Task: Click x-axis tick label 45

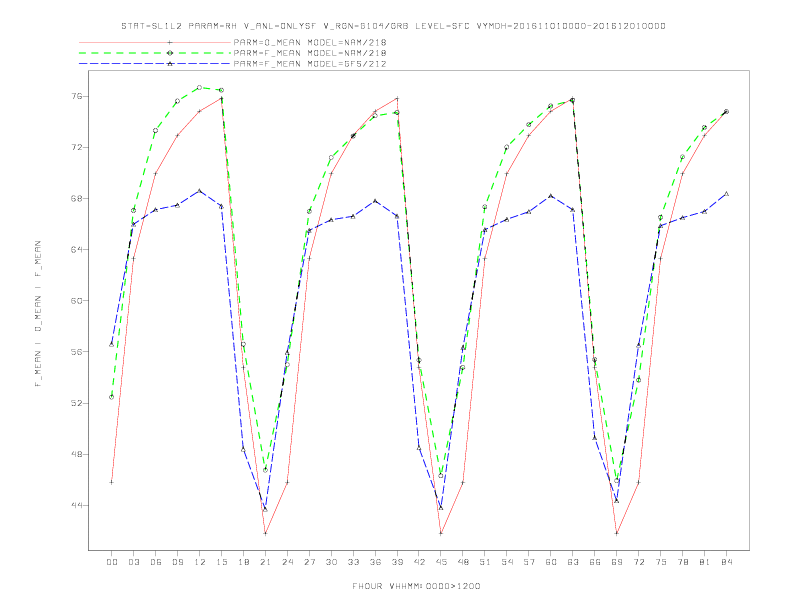Action: click(x=441, y=562)
